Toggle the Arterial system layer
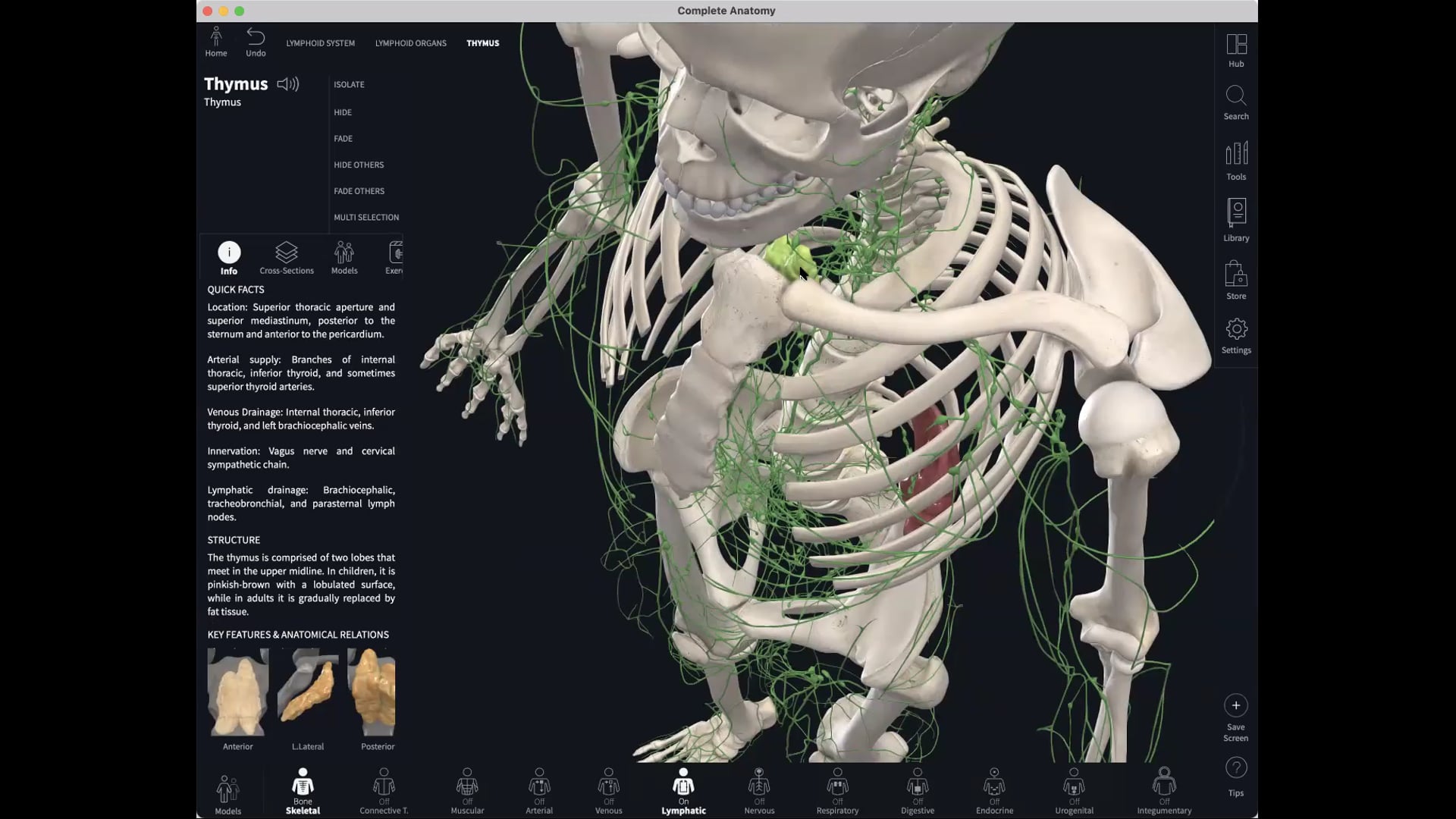 click(539, 784)
